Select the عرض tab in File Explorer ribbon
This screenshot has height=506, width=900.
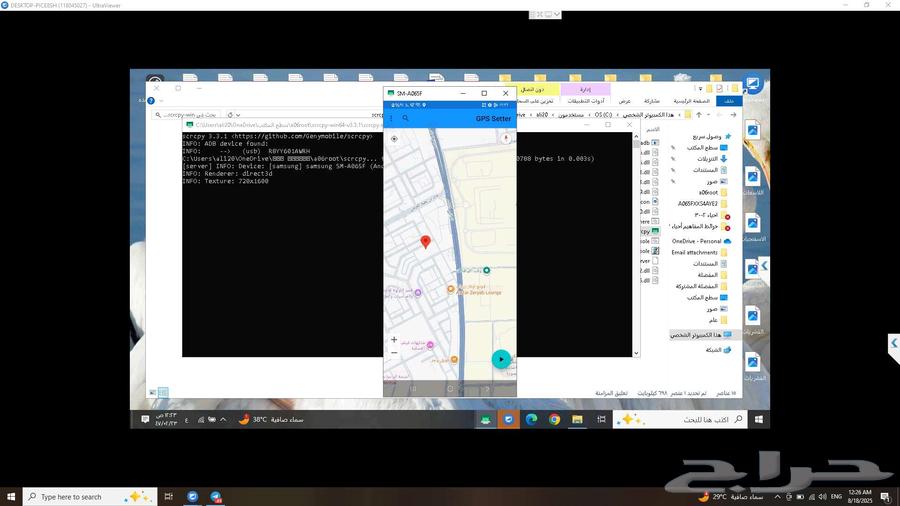(x=624, y=101)
